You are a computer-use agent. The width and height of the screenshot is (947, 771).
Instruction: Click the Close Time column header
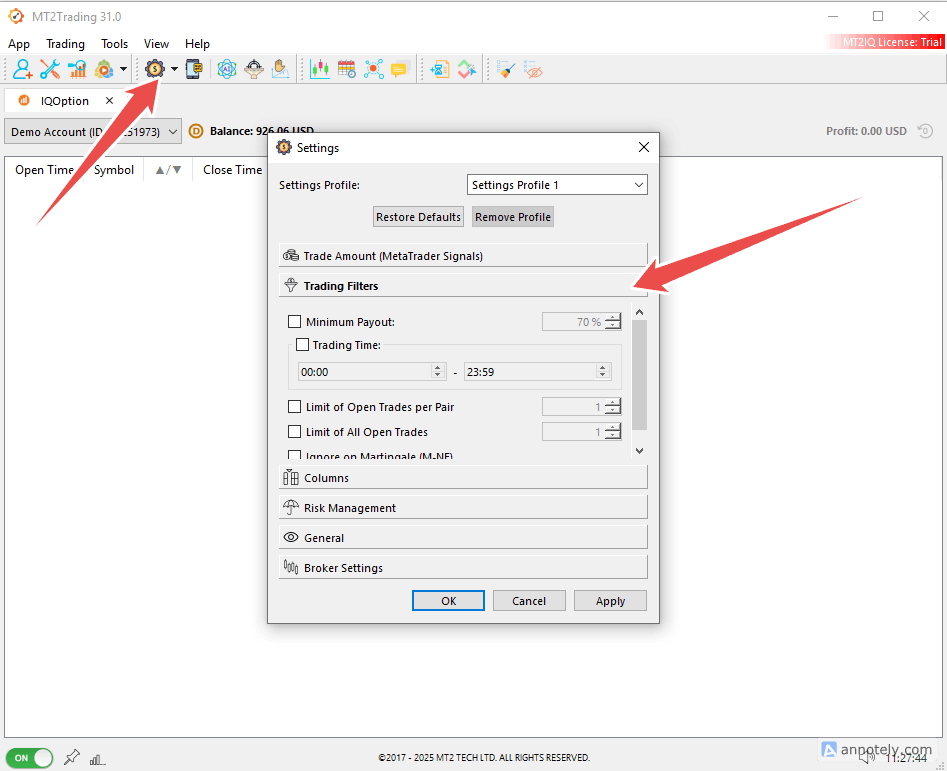[x=232, y=170]
